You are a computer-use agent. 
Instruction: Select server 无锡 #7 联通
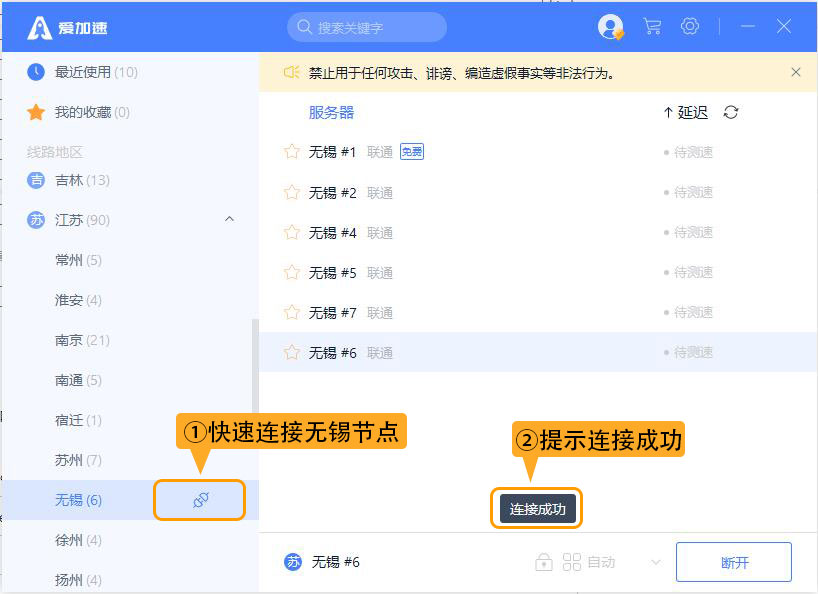(538, 312)
